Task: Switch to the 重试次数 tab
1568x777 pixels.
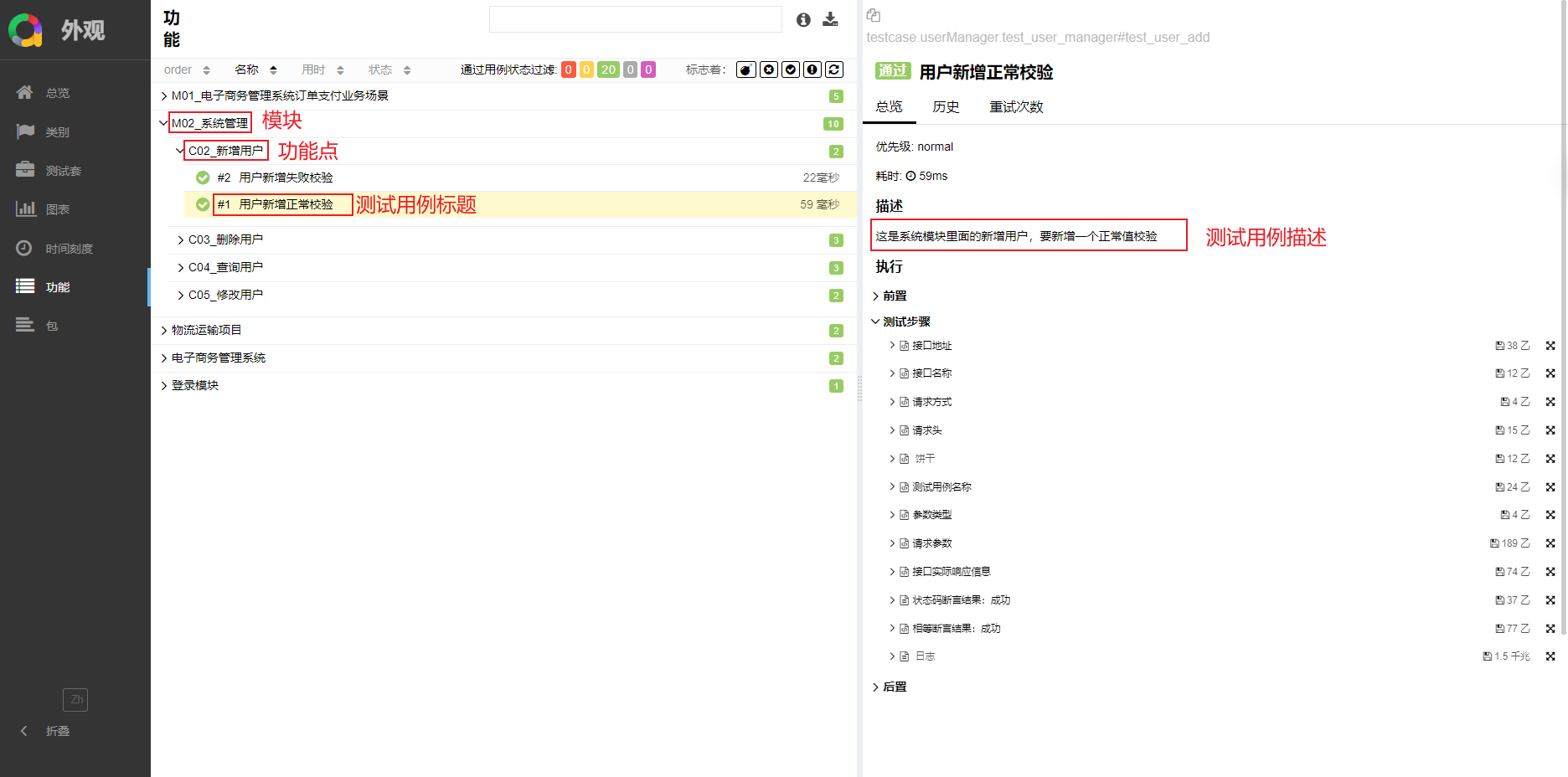Action: pos(1015,106)
